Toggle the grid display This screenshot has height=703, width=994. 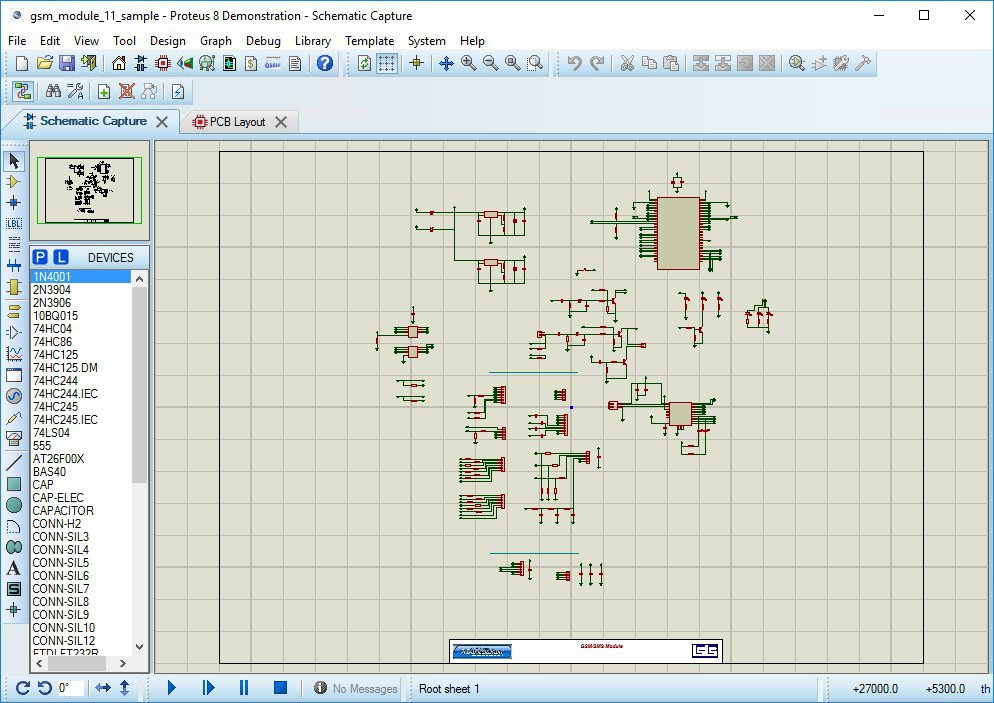387,63
